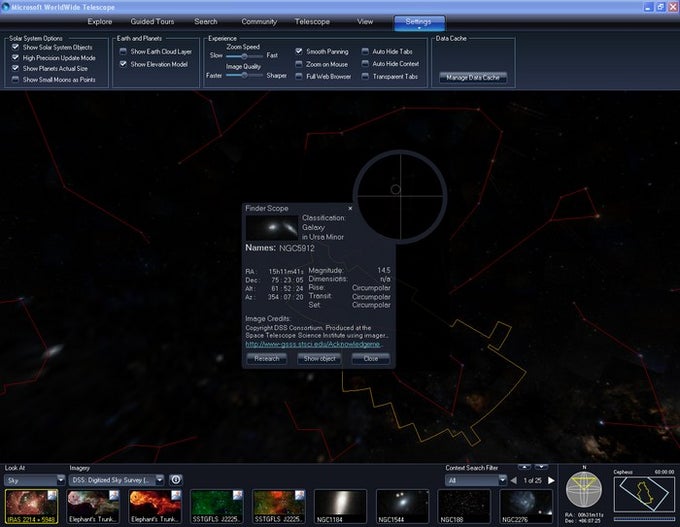Click image badge on IRAS 2214+5948 thumbnail
Screen dimensions: 680x527
52,495
